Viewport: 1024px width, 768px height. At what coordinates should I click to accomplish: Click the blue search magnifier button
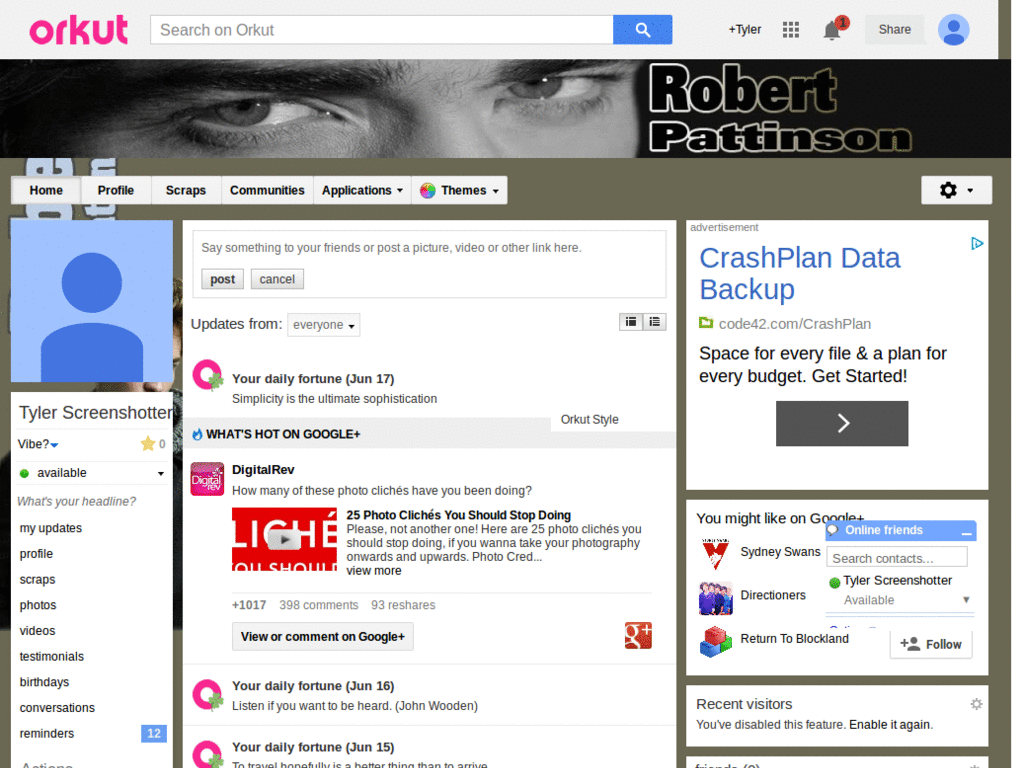(642, 30)
